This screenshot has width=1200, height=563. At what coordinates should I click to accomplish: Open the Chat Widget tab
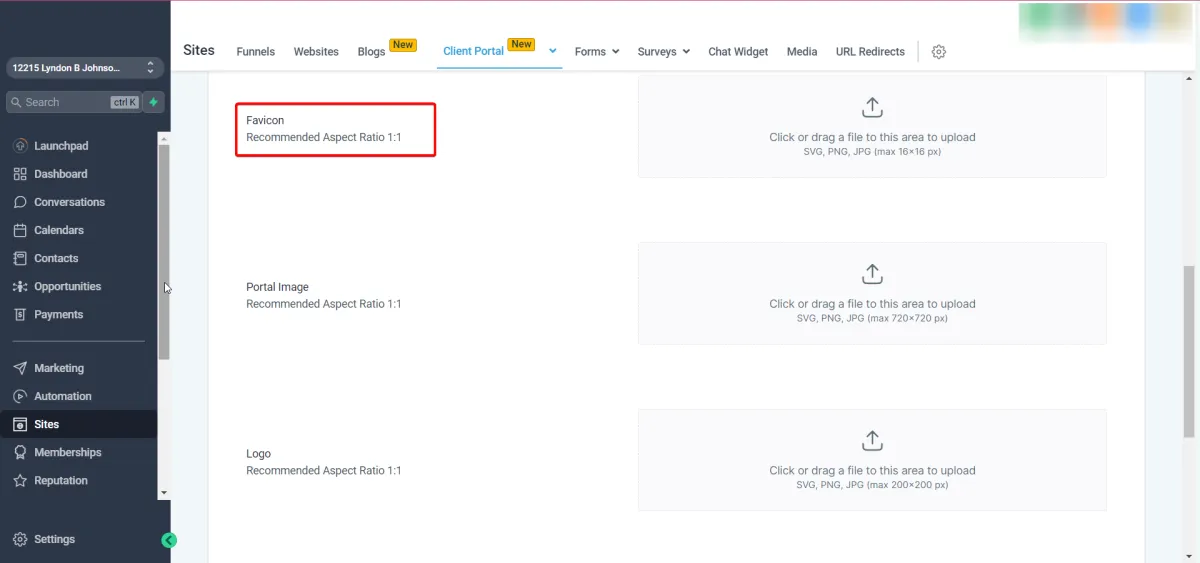pyautogui.click(x=738, y=52)
